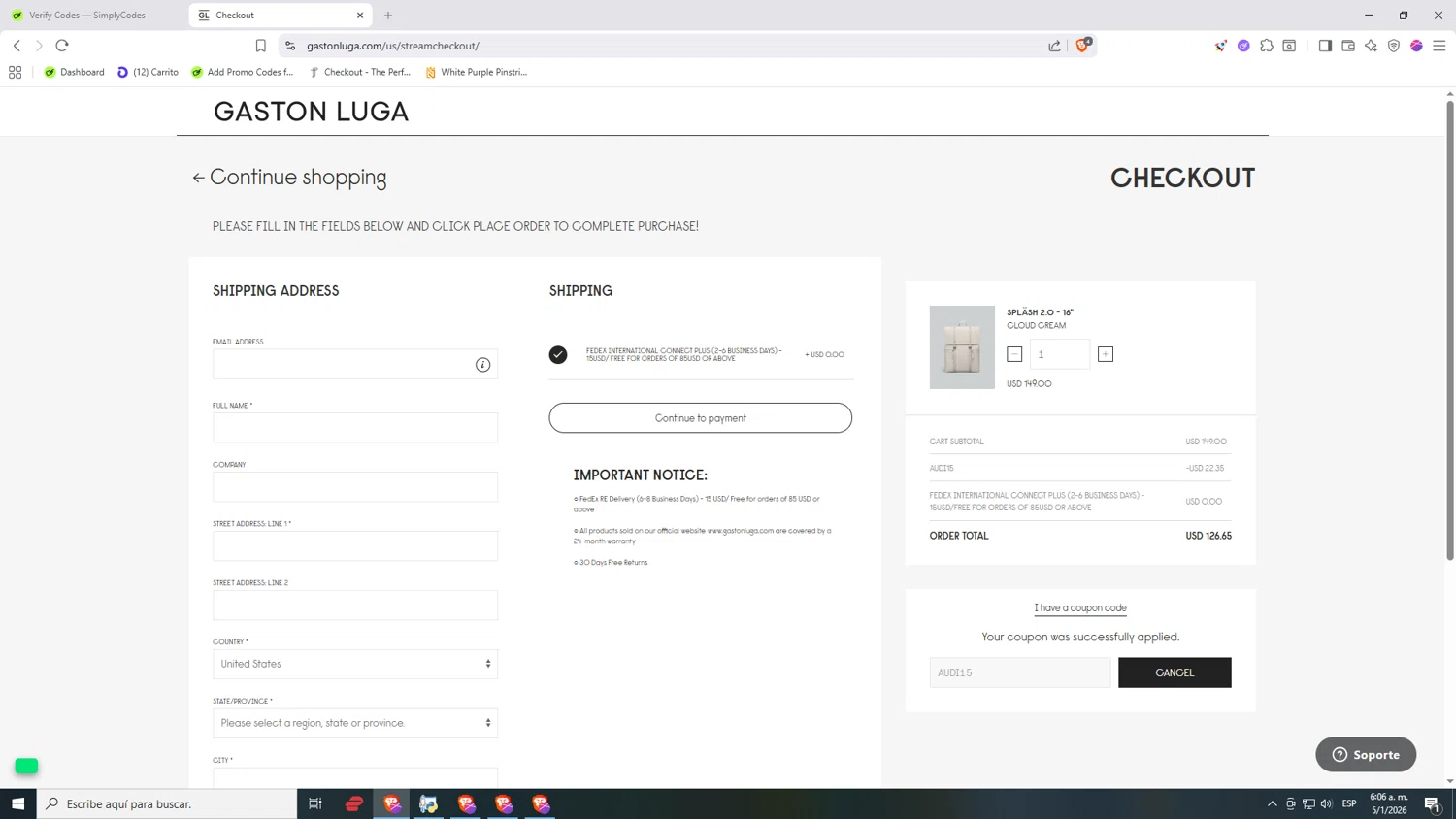Click the share page icon

(1054, 46)
